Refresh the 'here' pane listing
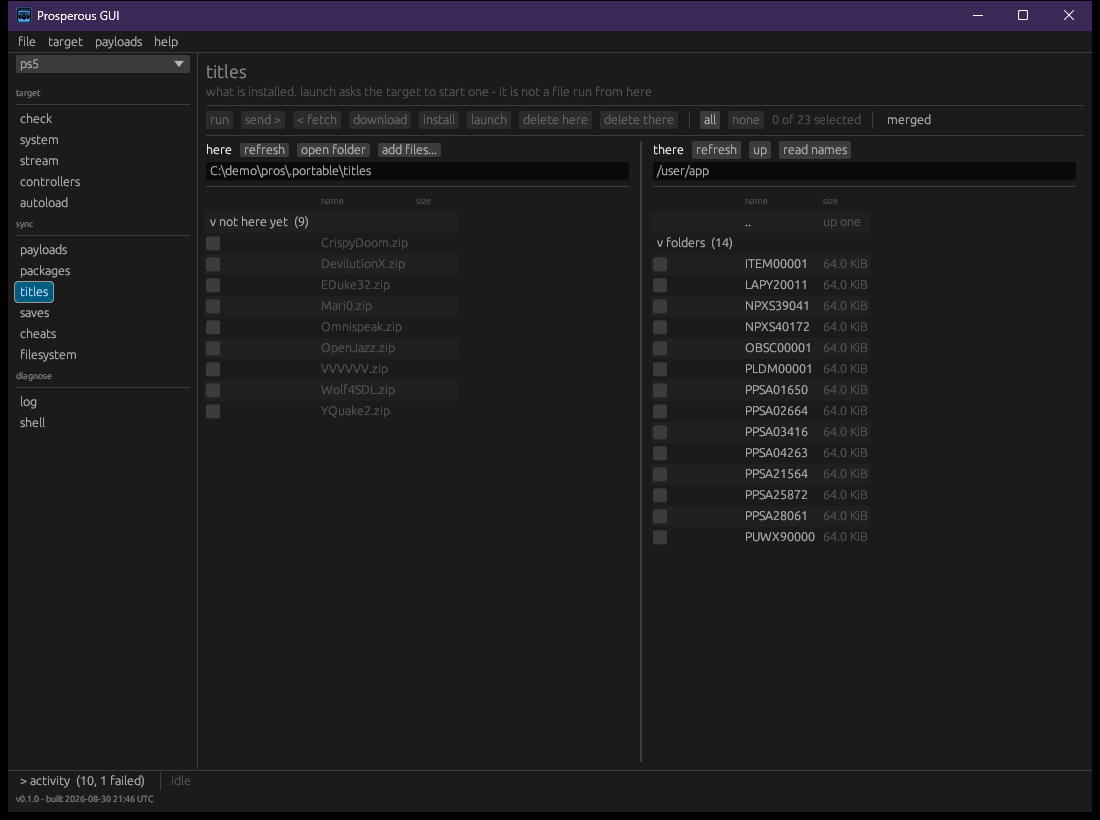This screenshot has width=1100, height=820. (x=264, y=150)
